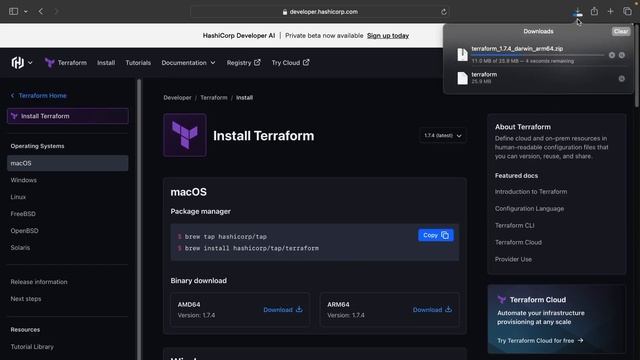Viewport: 640px width, 360px height.
Task: Open Release information in sidebar
Action: [x=39, y=282]
